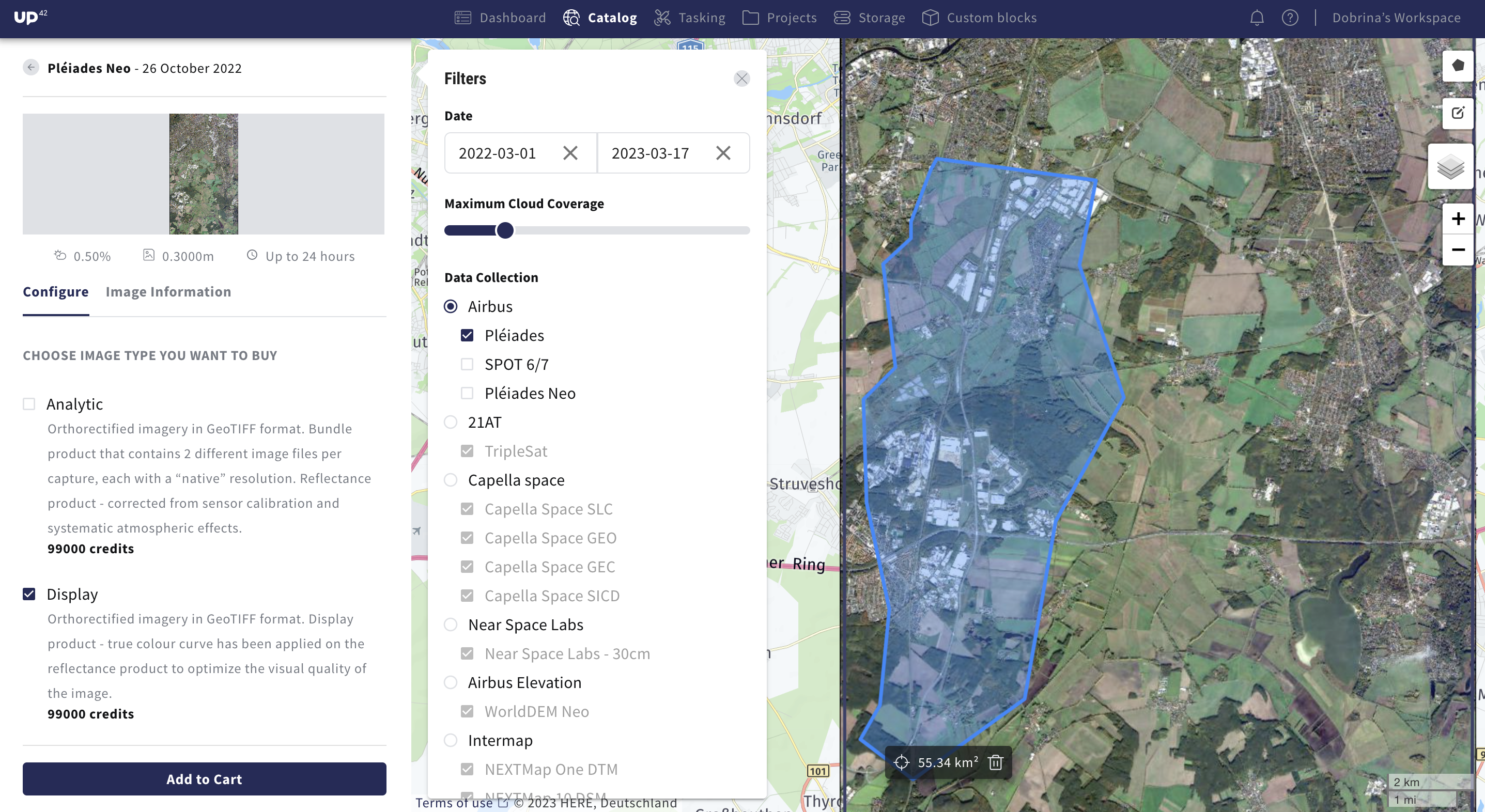Viewport: 1485px width, 812px height.
Task: Uncheck the Pléiades checkbox
Action: (467, 335)
